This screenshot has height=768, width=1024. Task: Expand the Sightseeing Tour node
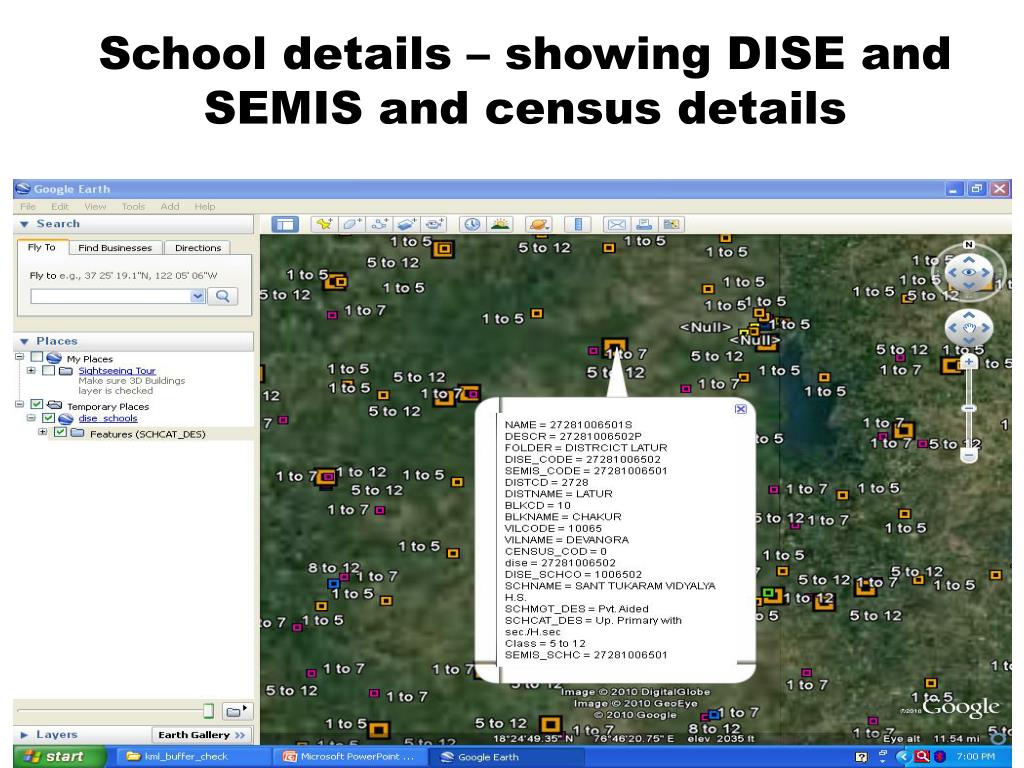click(x=31, y=370)
